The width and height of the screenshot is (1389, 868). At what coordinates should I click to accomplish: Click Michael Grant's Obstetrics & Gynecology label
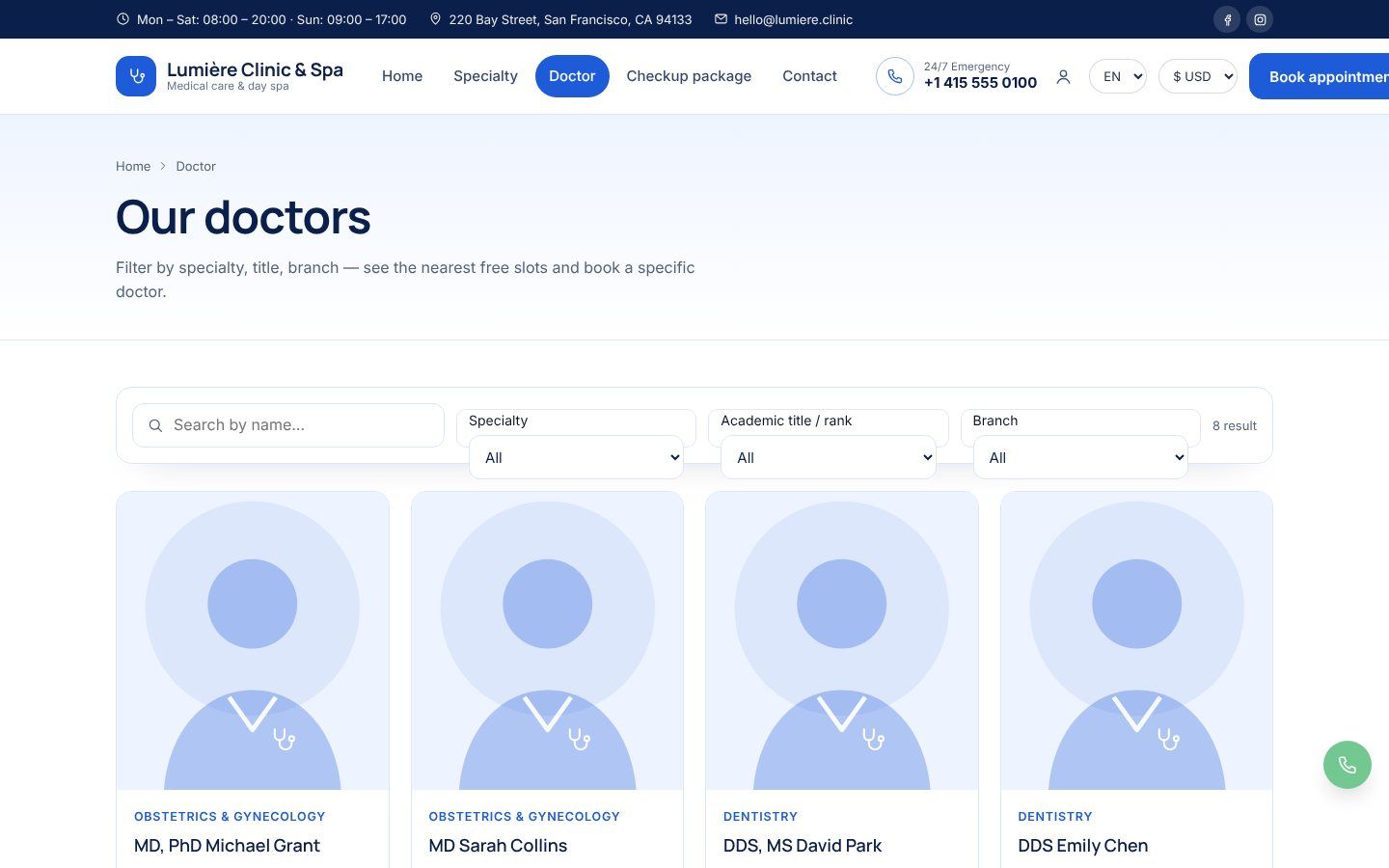[x=230, y=816]
